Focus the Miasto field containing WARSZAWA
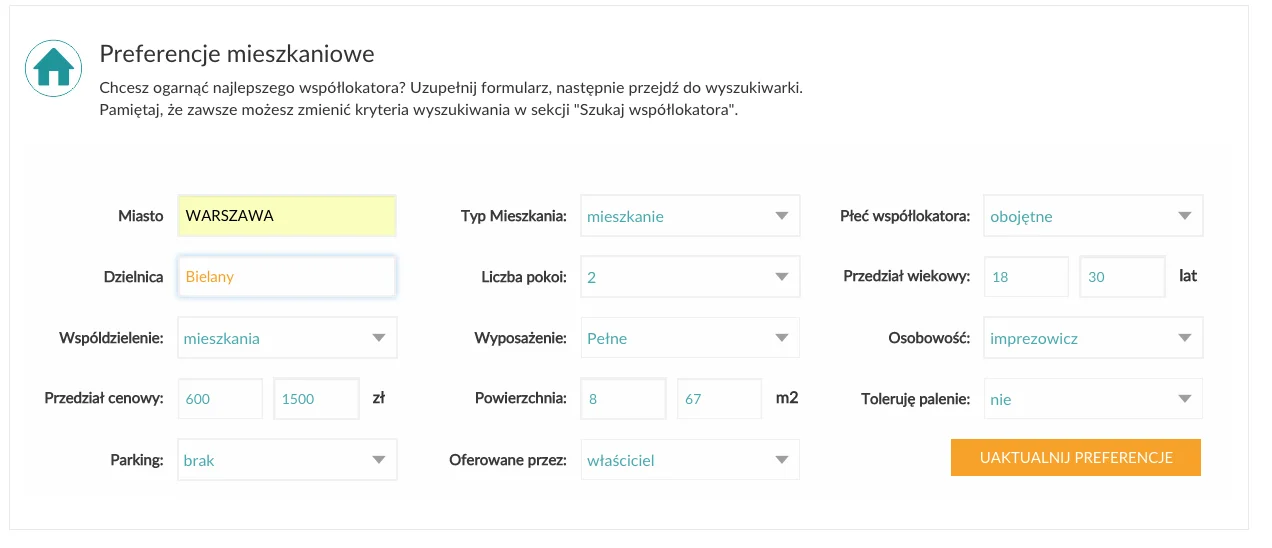This screenshot has height=548, width=1272. [x=287, y=216]
